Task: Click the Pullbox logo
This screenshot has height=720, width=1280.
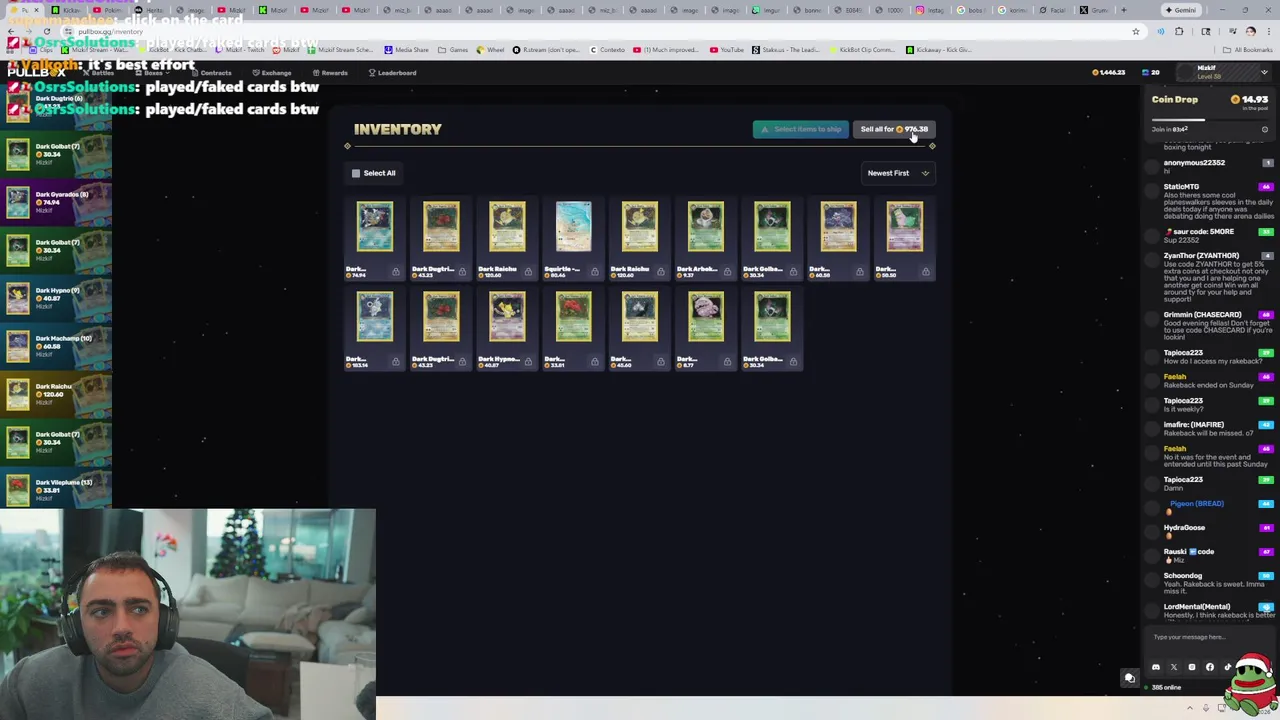Action: (36, 72)
